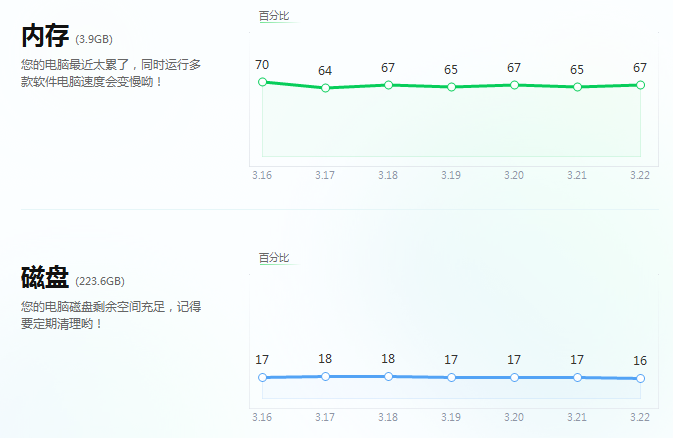Select disk chart marker for 3.21
The width and height of the screenshot is (673, 438).
click(x=577, y=377)
